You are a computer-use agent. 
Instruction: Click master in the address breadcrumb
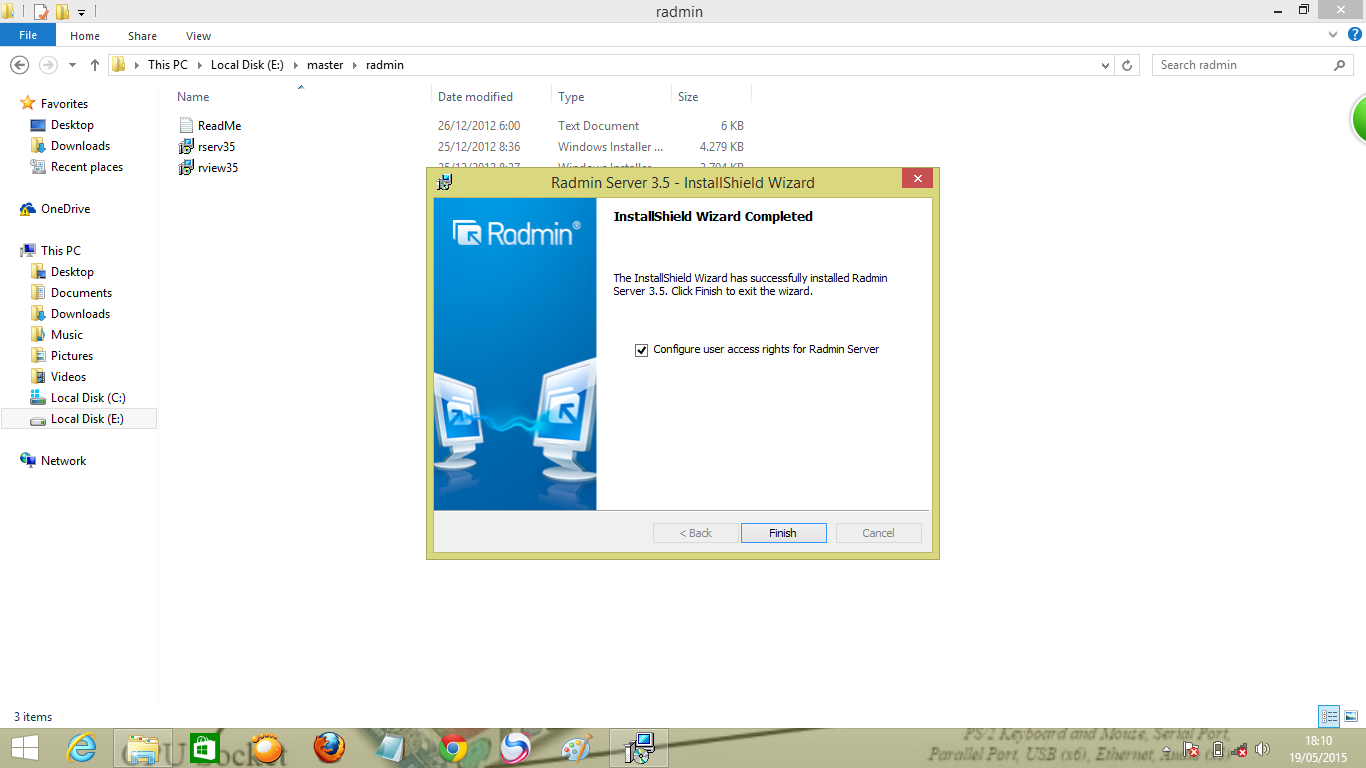pos(325,65)
